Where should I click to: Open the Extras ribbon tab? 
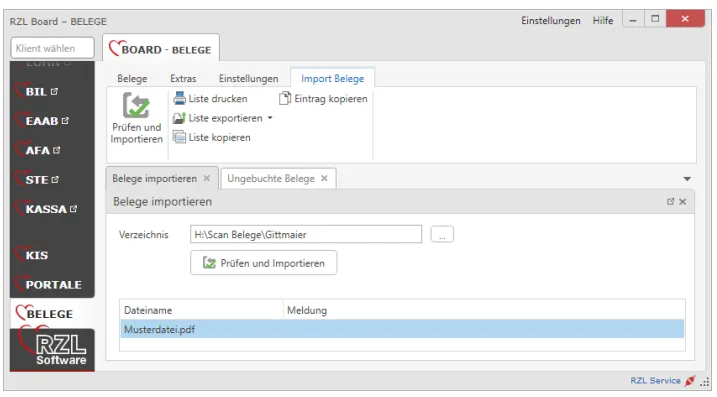(x=183, y=79)
